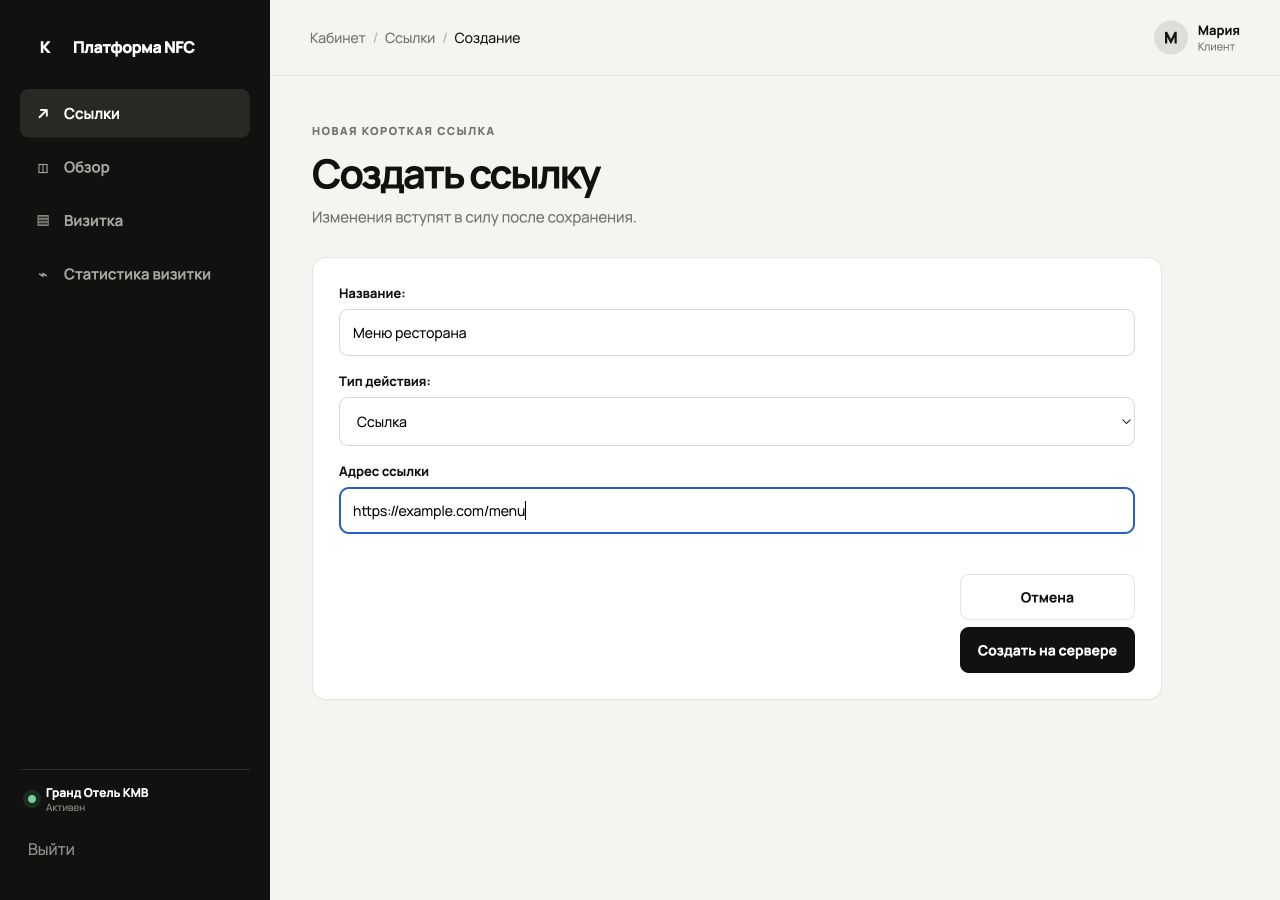Click the Создать на сервере button
Viewport: 1280px width, 900px height.
pos(1047,650)
